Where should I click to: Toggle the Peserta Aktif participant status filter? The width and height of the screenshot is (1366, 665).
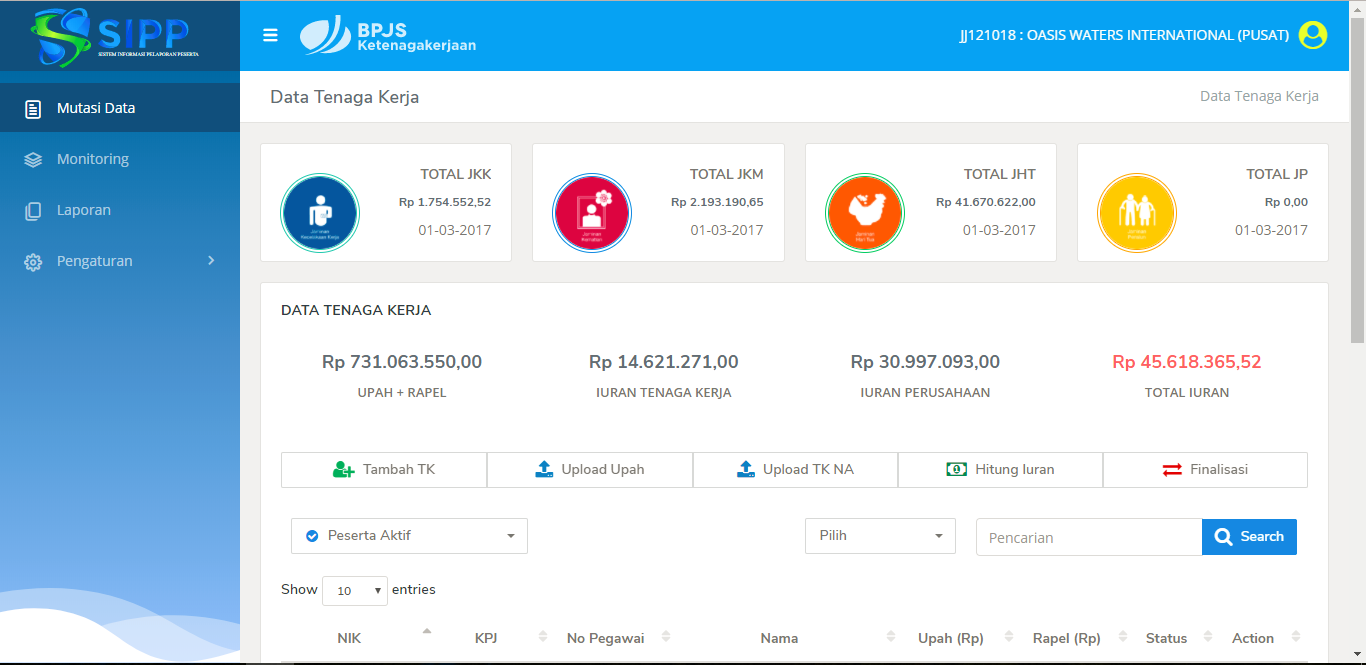click(409, 536)
